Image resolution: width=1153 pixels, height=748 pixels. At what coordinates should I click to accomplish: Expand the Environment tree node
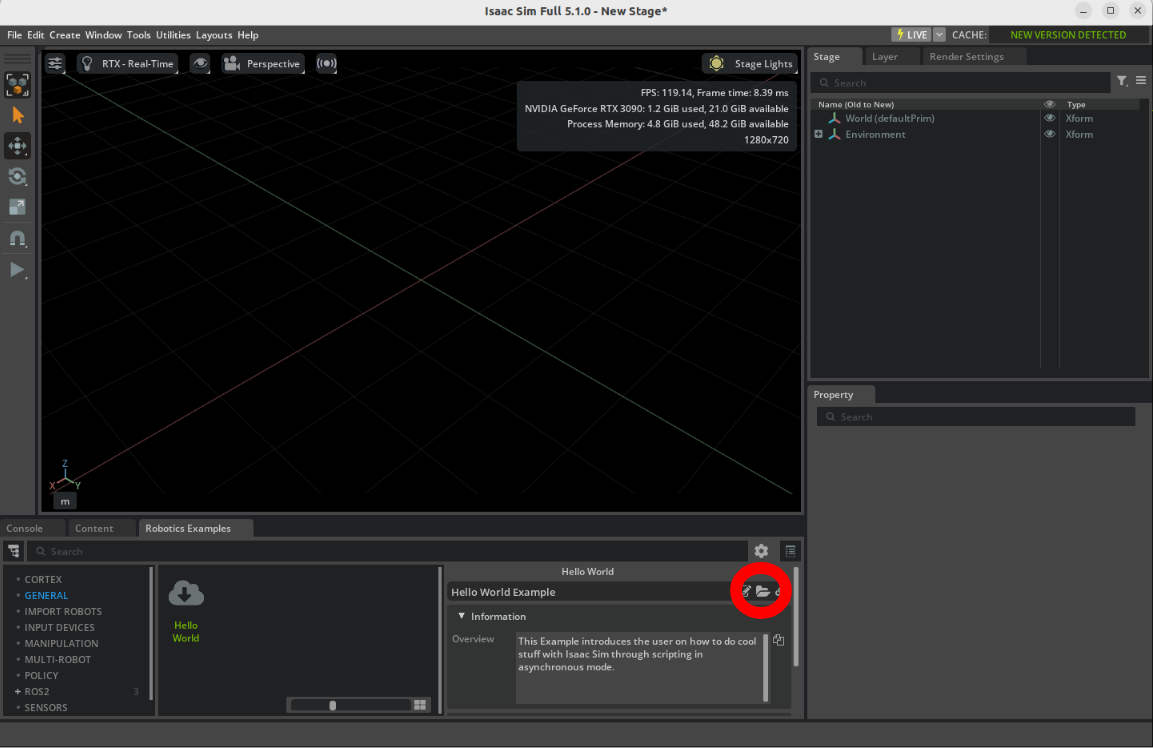819,134
